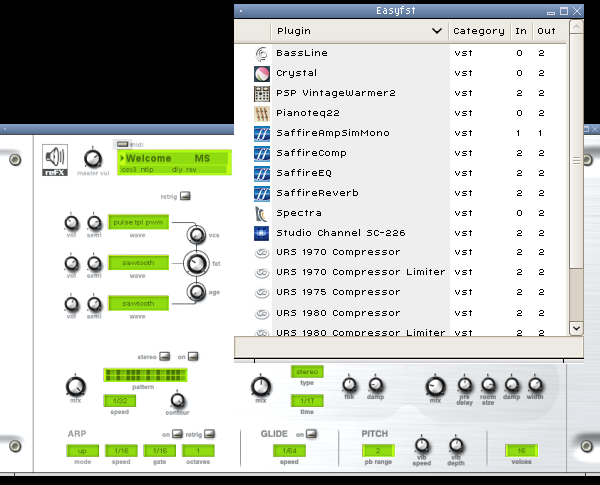Open the ARP speed 1/16 selector
The width and height of the screenshot is (600, 485).
click(x=121, y=451)
